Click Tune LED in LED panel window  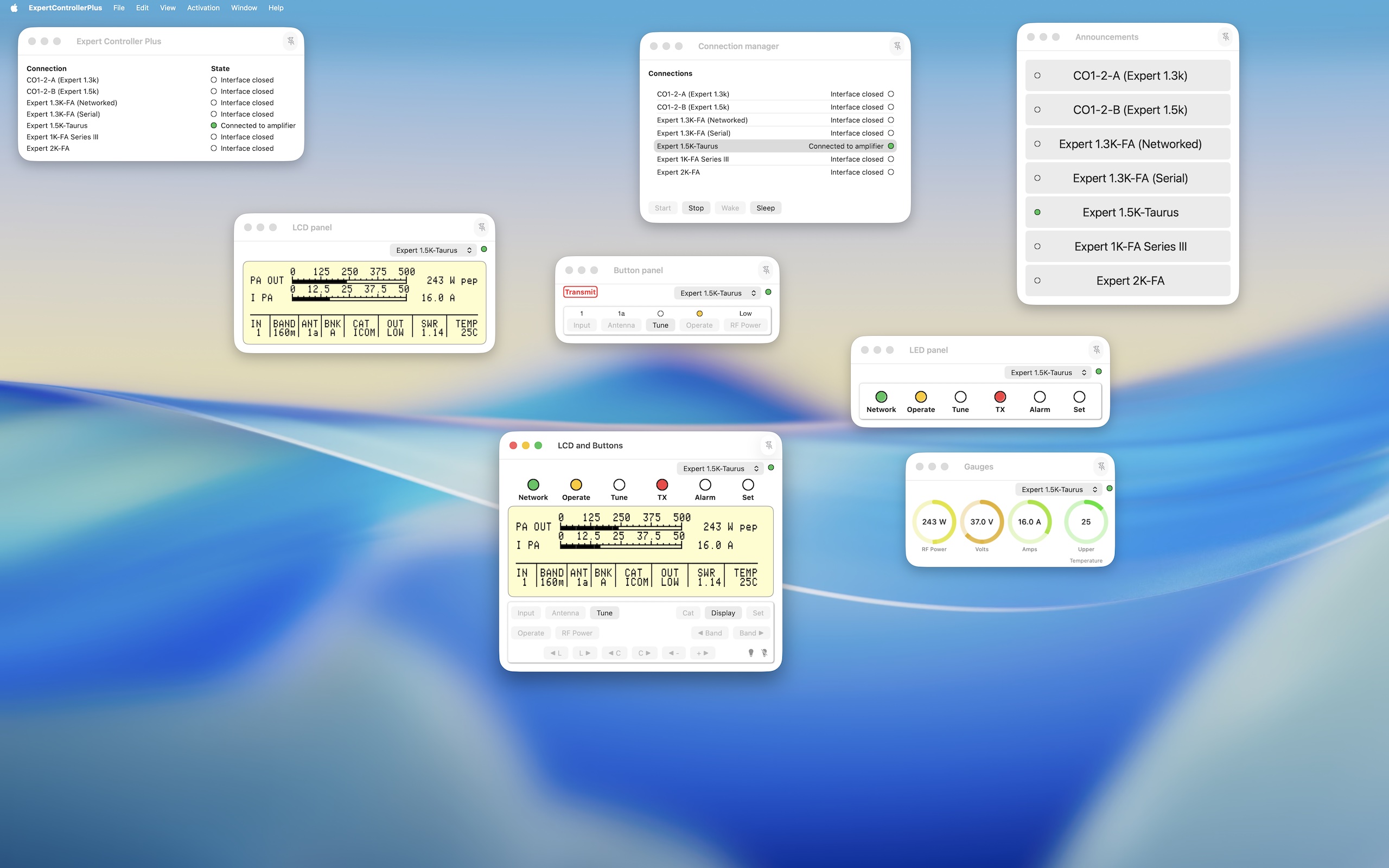point(960,397)
